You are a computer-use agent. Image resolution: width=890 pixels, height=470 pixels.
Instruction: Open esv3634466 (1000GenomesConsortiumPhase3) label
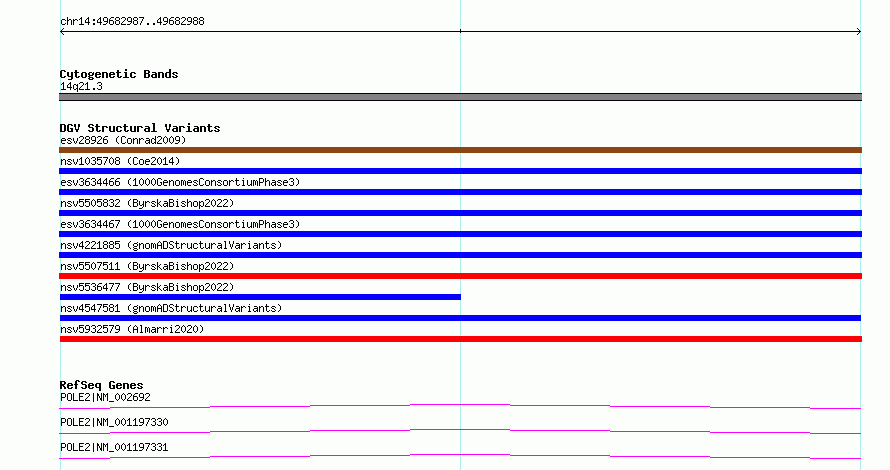pyautogui.click(x=180, y=182)
